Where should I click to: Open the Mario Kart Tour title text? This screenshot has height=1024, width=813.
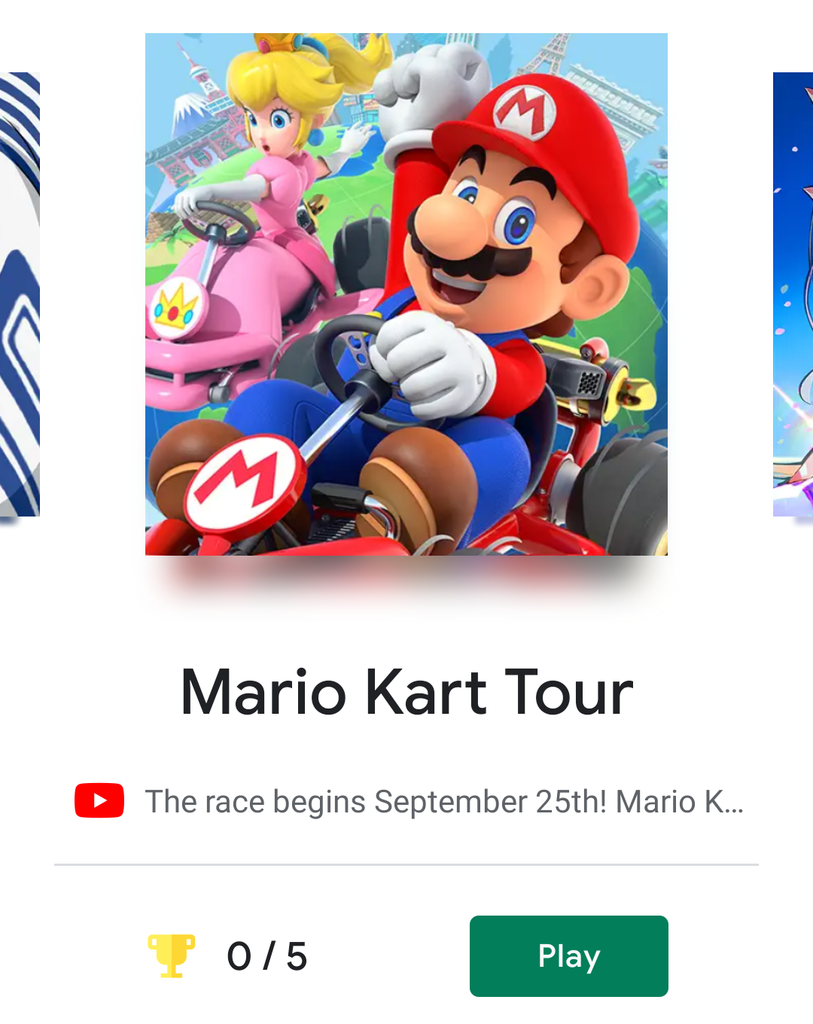click(x=407, y=692)
